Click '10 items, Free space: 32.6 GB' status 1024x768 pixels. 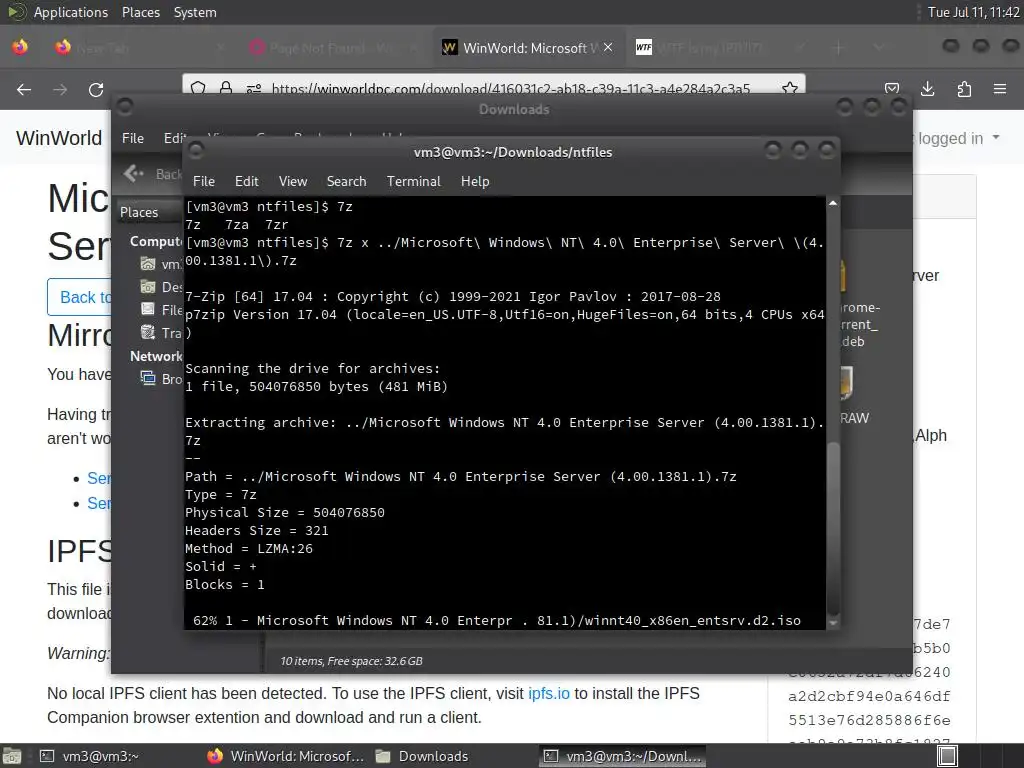pos(351,661)
